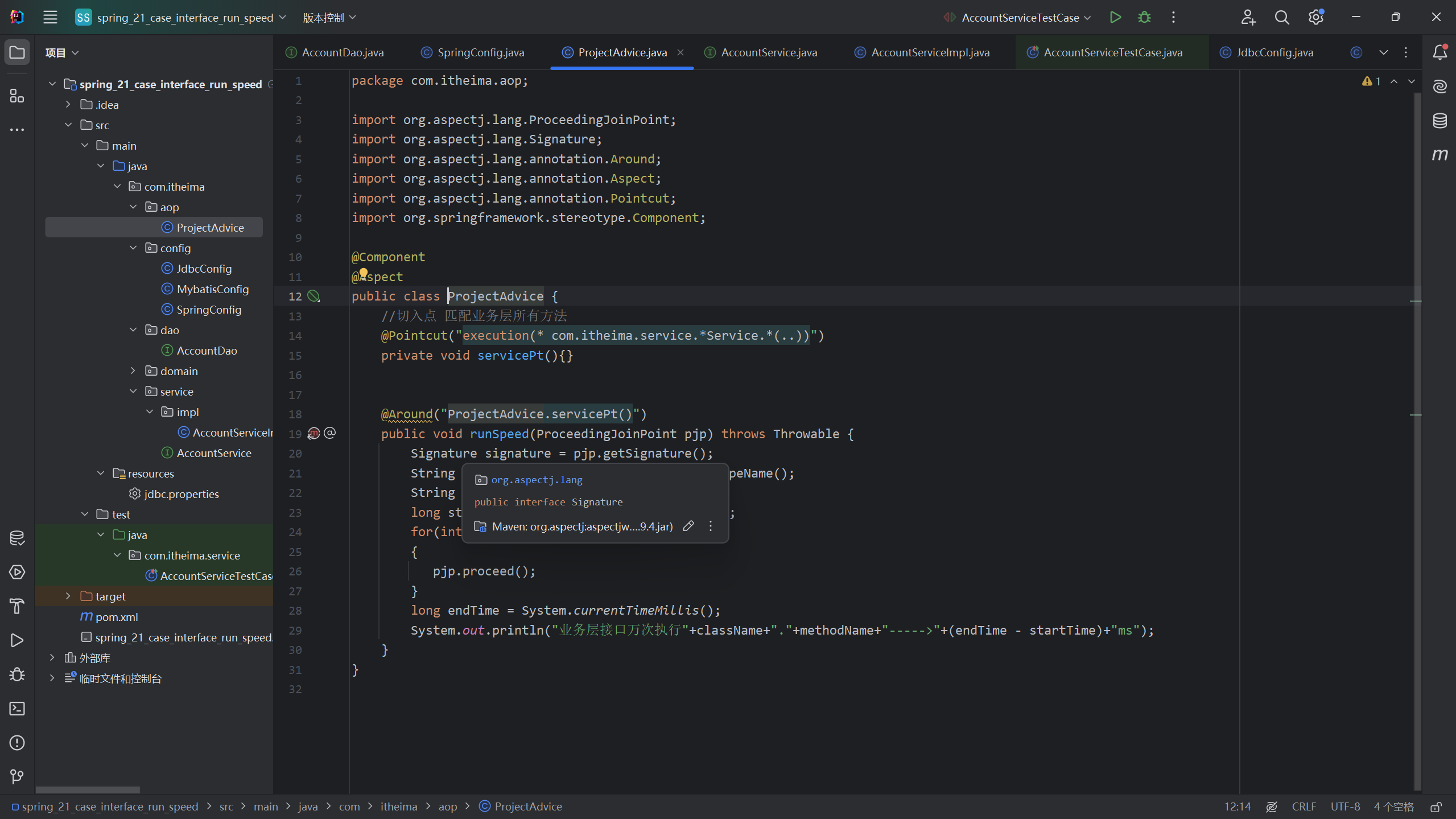Open editor tab options menu
The image size is (1456, 819).
point(1406,52)
